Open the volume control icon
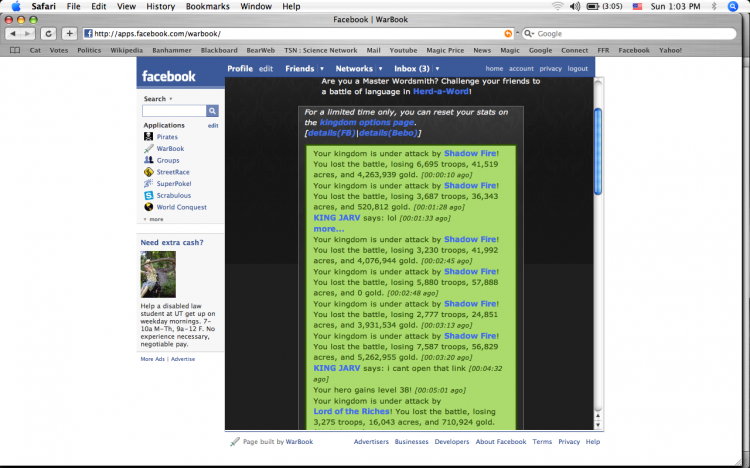This screenshot has width=750, height=468. 575,6
